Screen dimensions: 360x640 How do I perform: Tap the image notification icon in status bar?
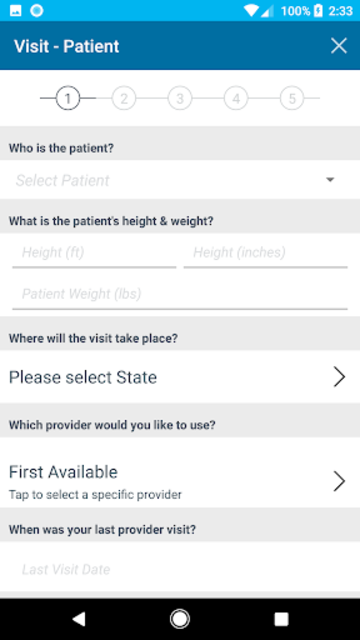[x=16, y=11]
